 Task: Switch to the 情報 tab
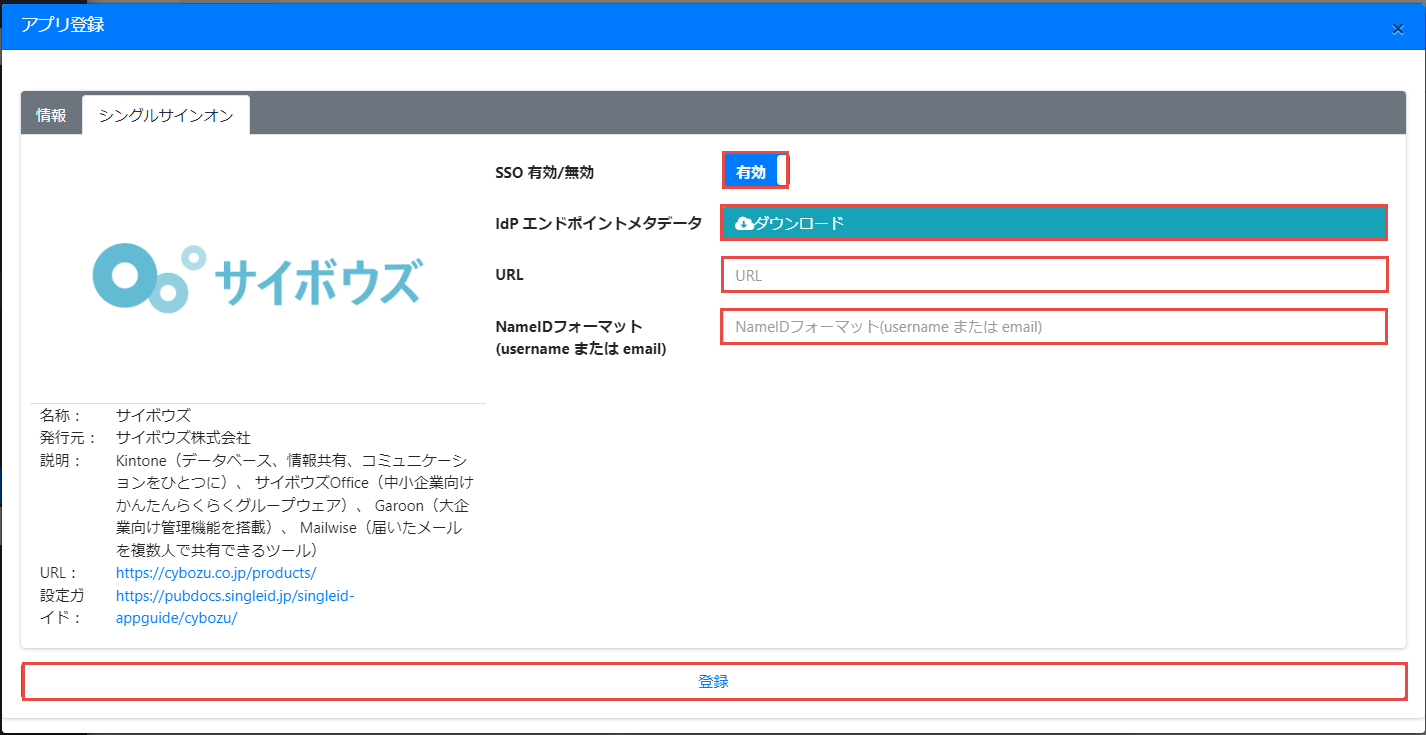[x=51, y=115]
